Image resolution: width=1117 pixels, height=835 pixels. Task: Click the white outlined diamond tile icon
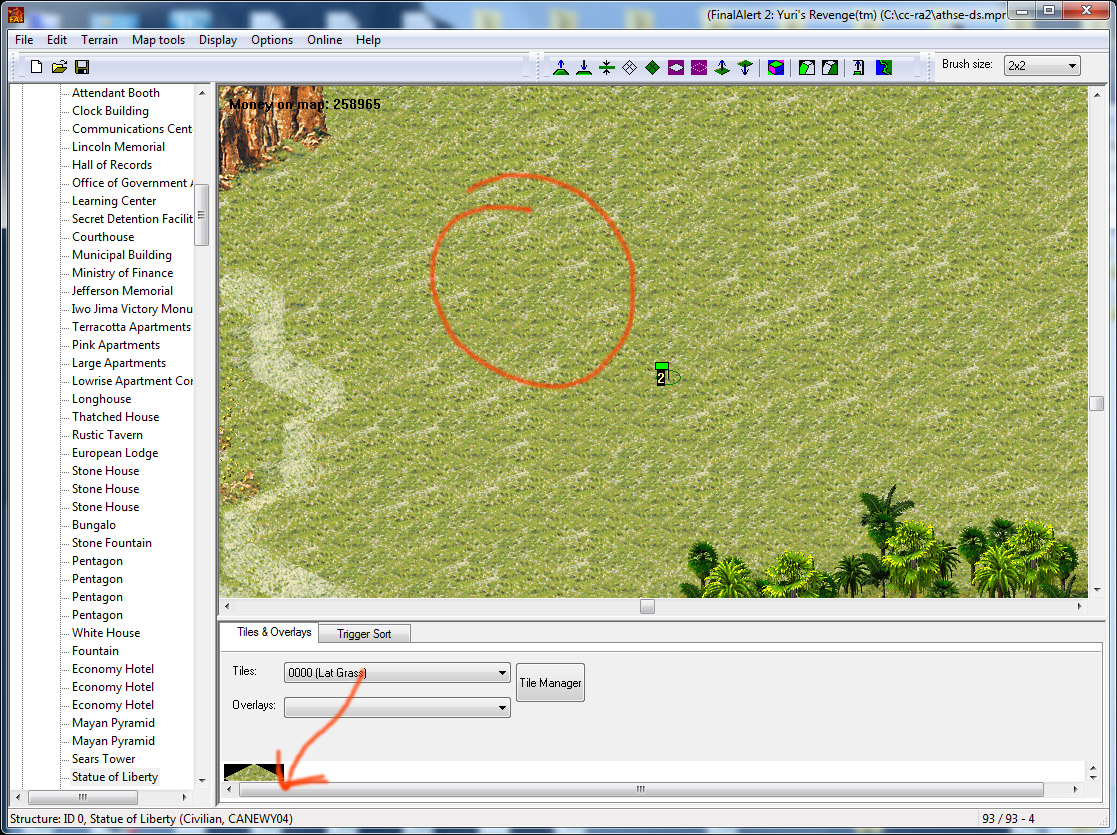[x=629, y=68]
